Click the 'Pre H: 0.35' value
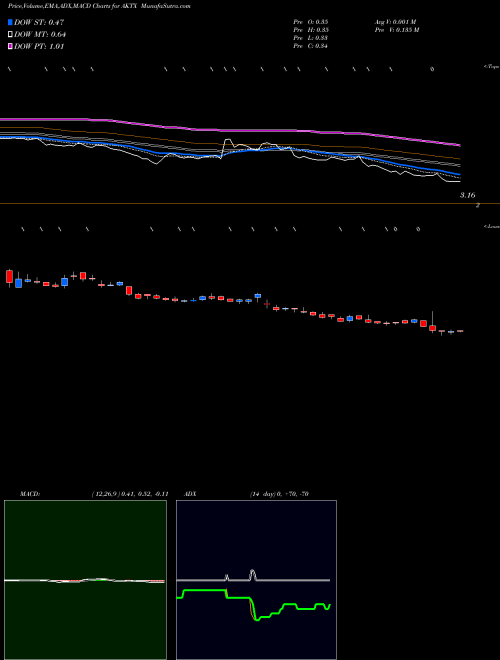The image size is (500, 660). (x=311, y=30)
